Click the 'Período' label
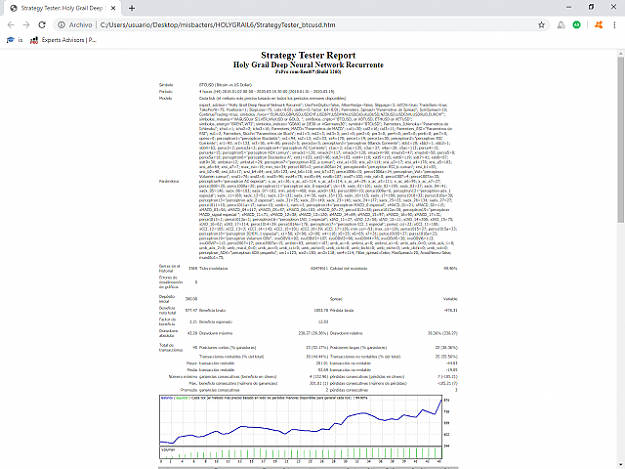625x469 pixels. tap(166, 92)
